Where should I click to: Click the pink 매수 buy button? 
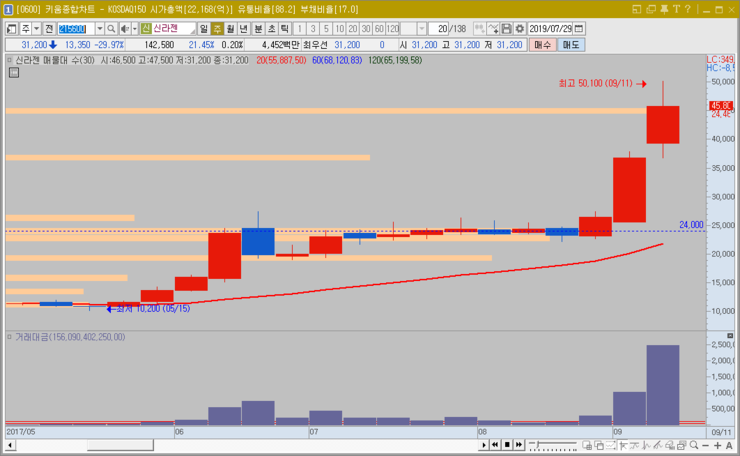point(543,45)
